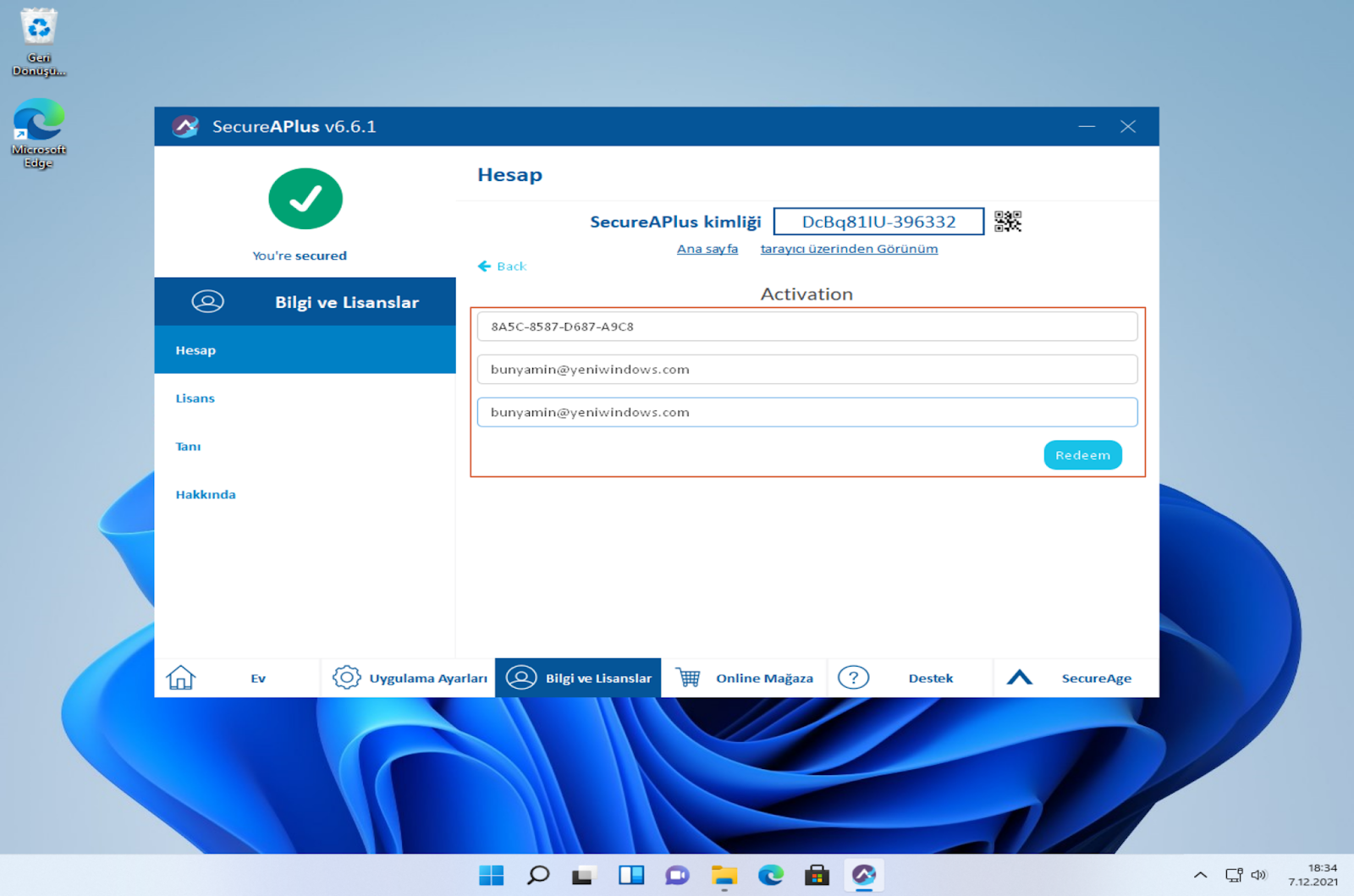Click SecureAPlus icon in the taskbar

click(x=864, y=875)
